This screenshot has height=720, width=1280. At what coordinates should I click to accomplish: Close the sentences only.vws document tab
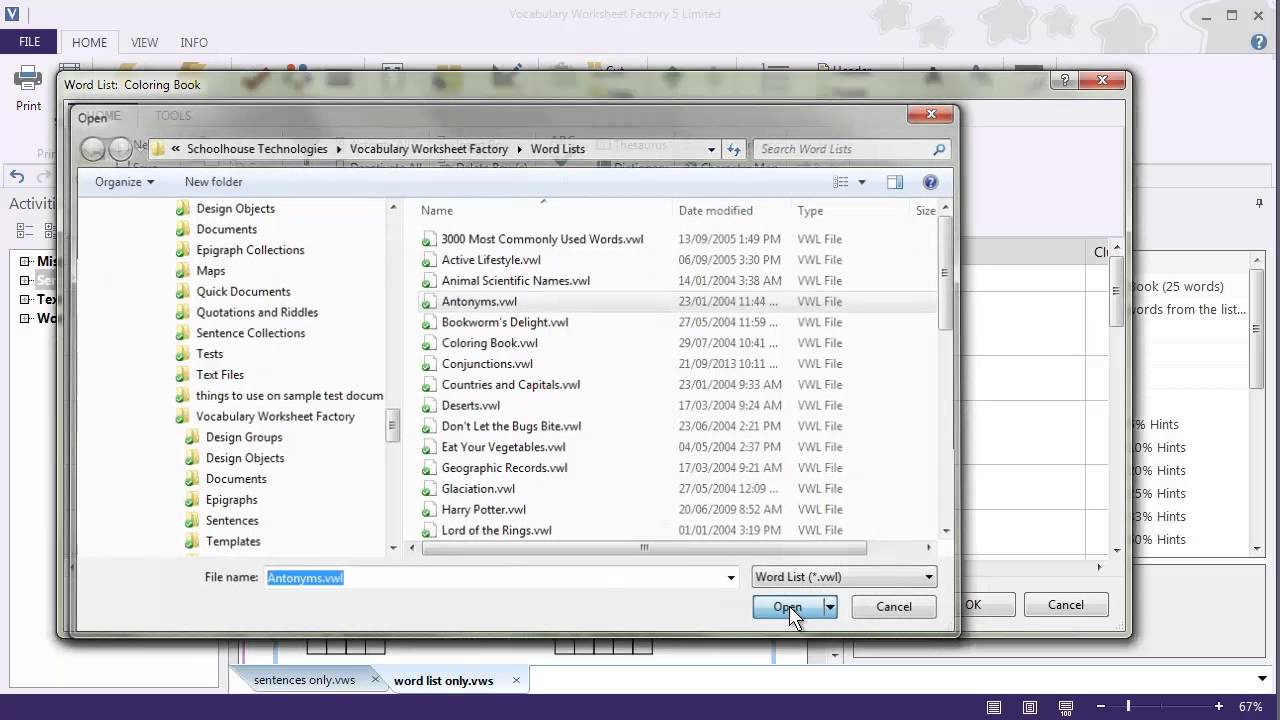point(376,680)
